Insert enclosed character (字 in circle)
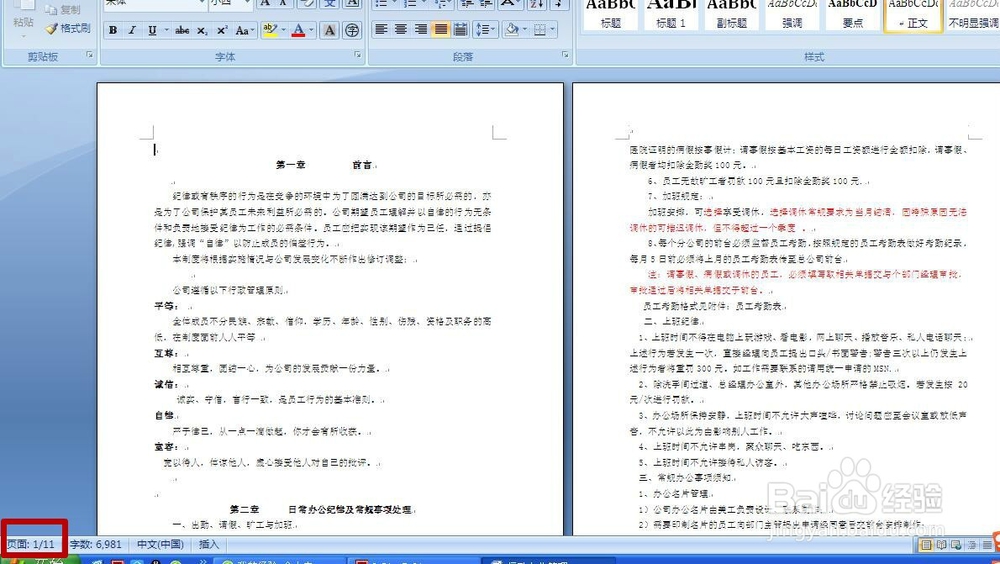This screenshot has width=1000, height=564. (351, 30)
